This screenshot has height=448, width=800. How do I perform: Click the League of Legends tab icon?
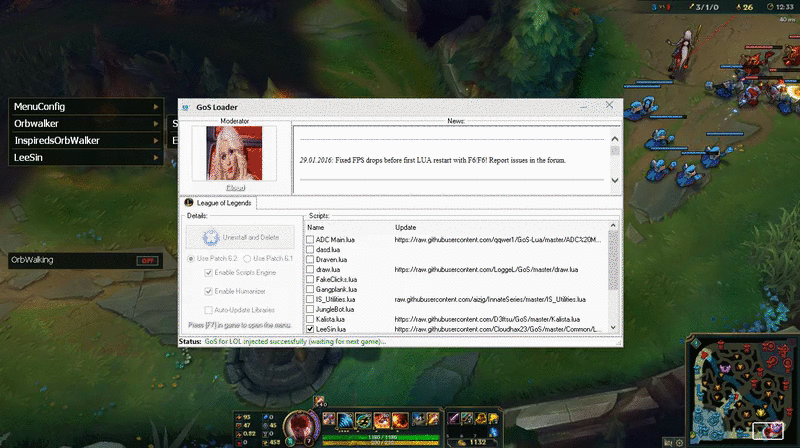[x=189, y=203]
